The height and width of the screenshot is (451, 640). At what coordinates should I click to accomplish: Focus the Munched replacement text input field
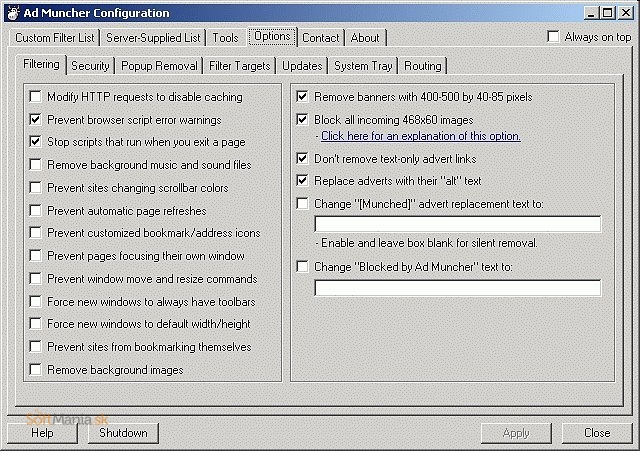pos(458,224)
